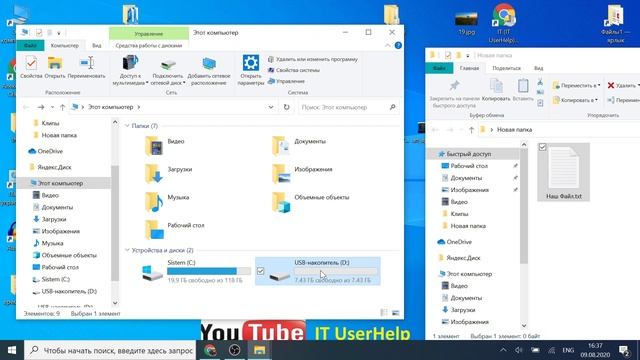Select the Управление contextual tab

(149, 33)
